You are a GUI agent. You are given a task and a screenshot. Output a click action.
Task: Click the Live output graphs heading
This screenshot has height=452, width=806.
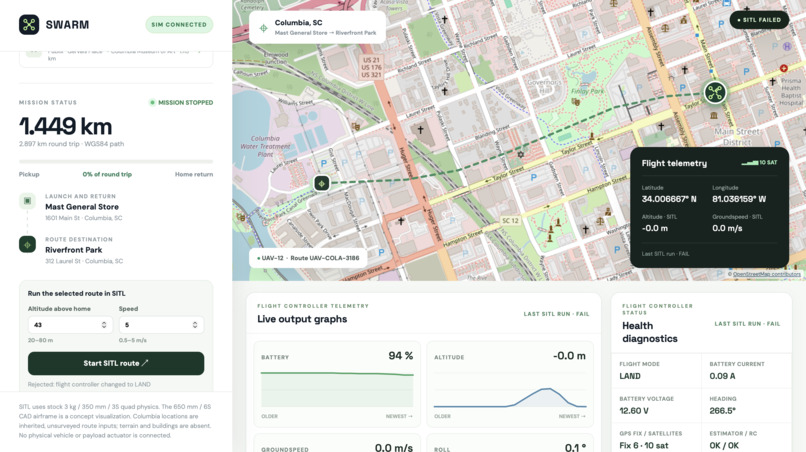pos(302,319)
